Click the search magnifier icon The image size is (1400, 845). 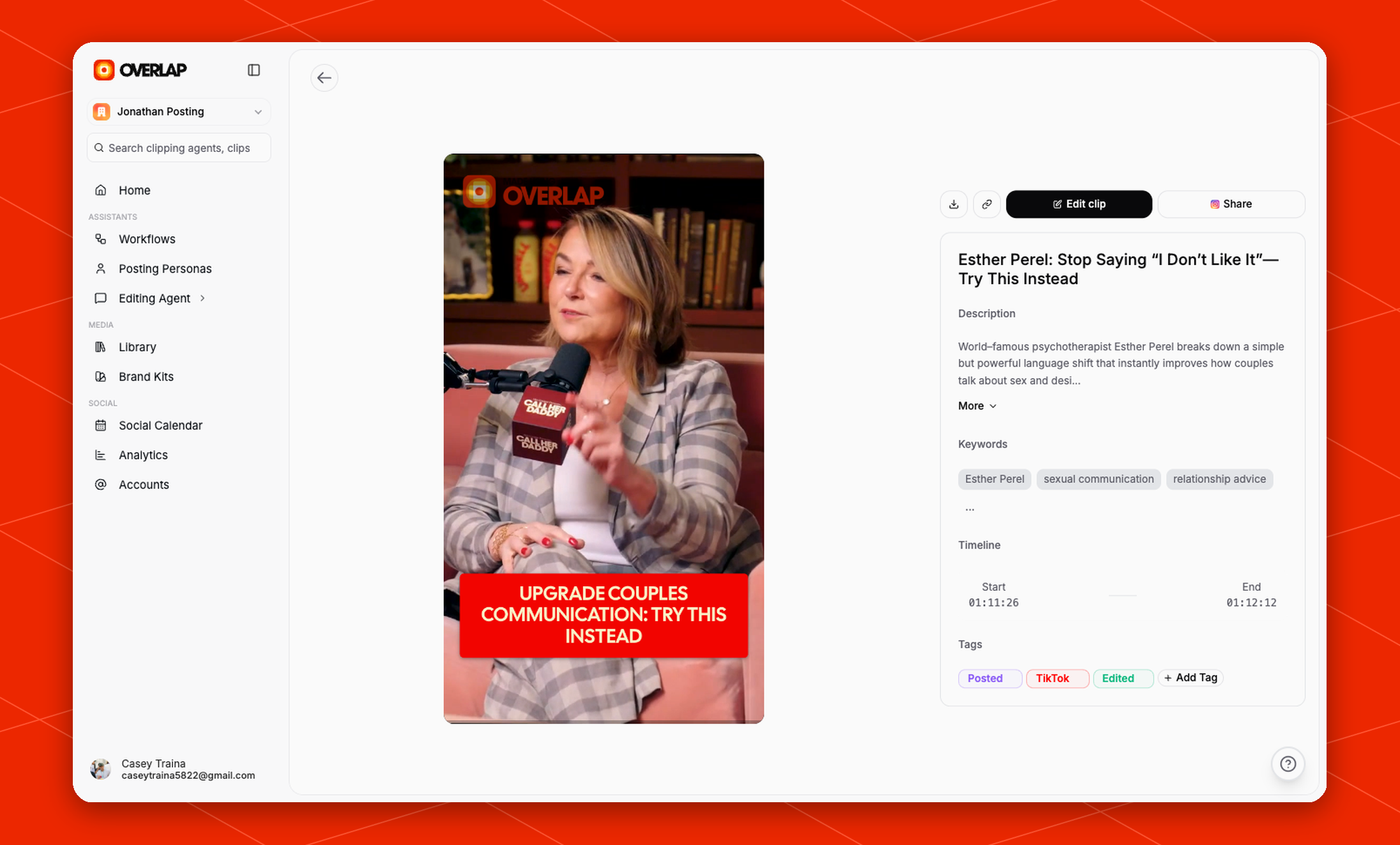pyautogui.click(x=99, y=148)
